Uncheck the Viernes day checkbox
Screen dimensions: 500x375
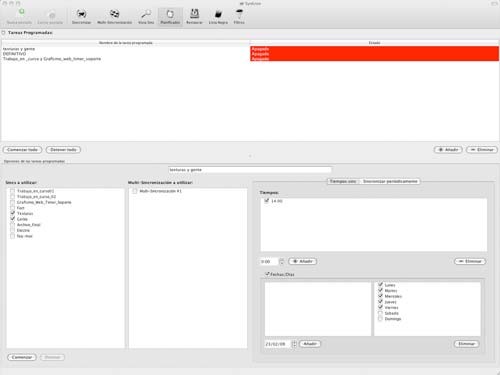tap(380, 307)
